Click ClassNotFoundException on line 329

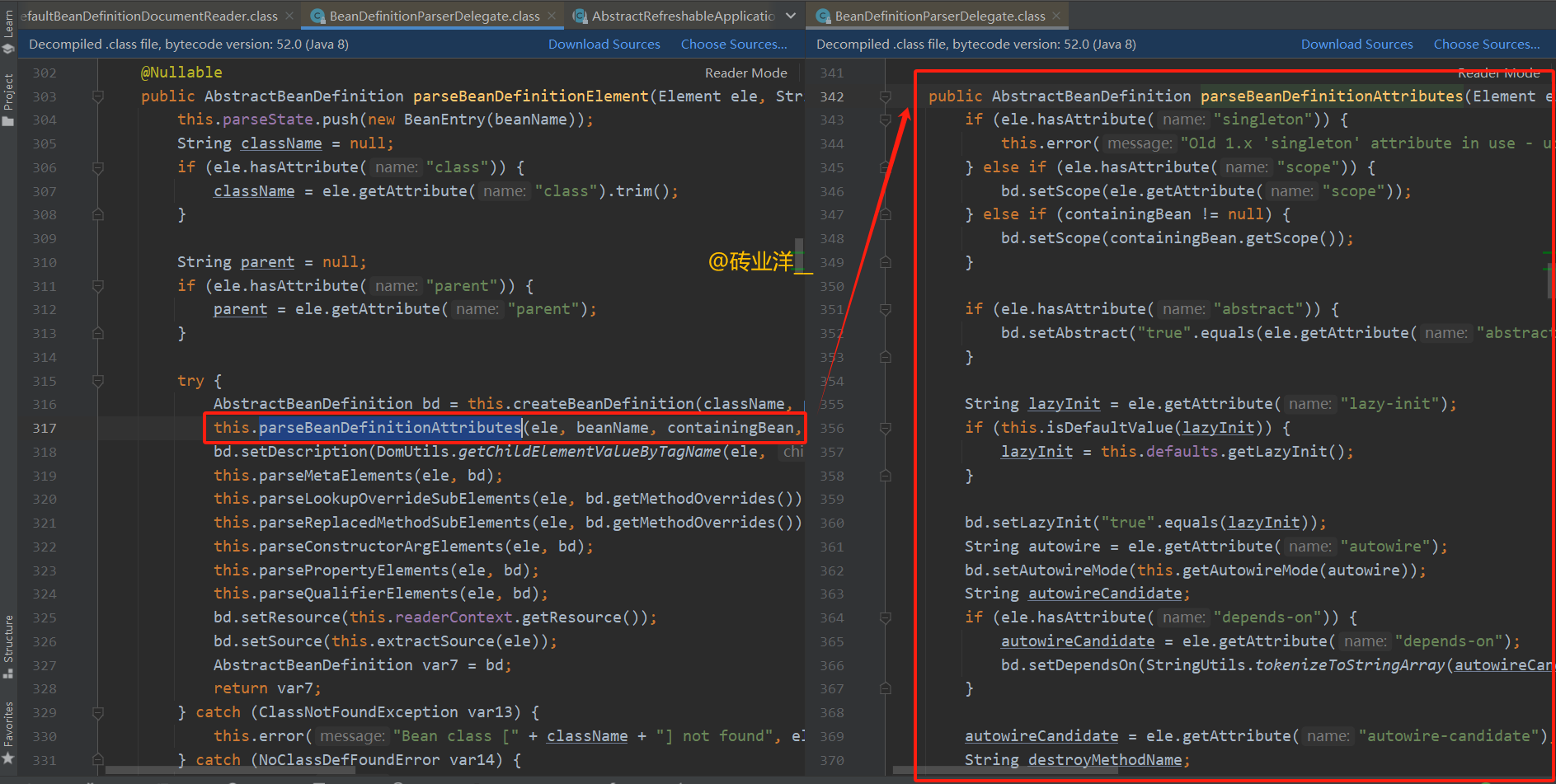coord(359,712)
